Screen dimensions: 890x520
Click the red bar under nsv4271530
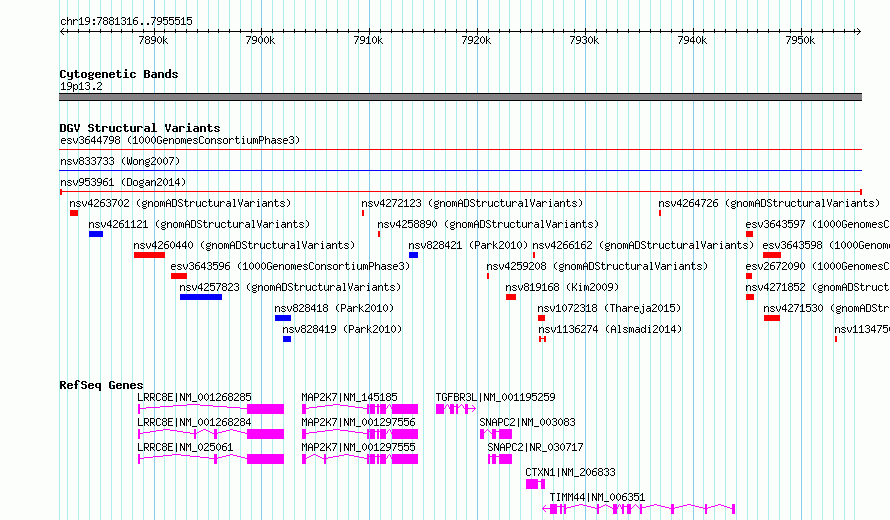(772, 318)
